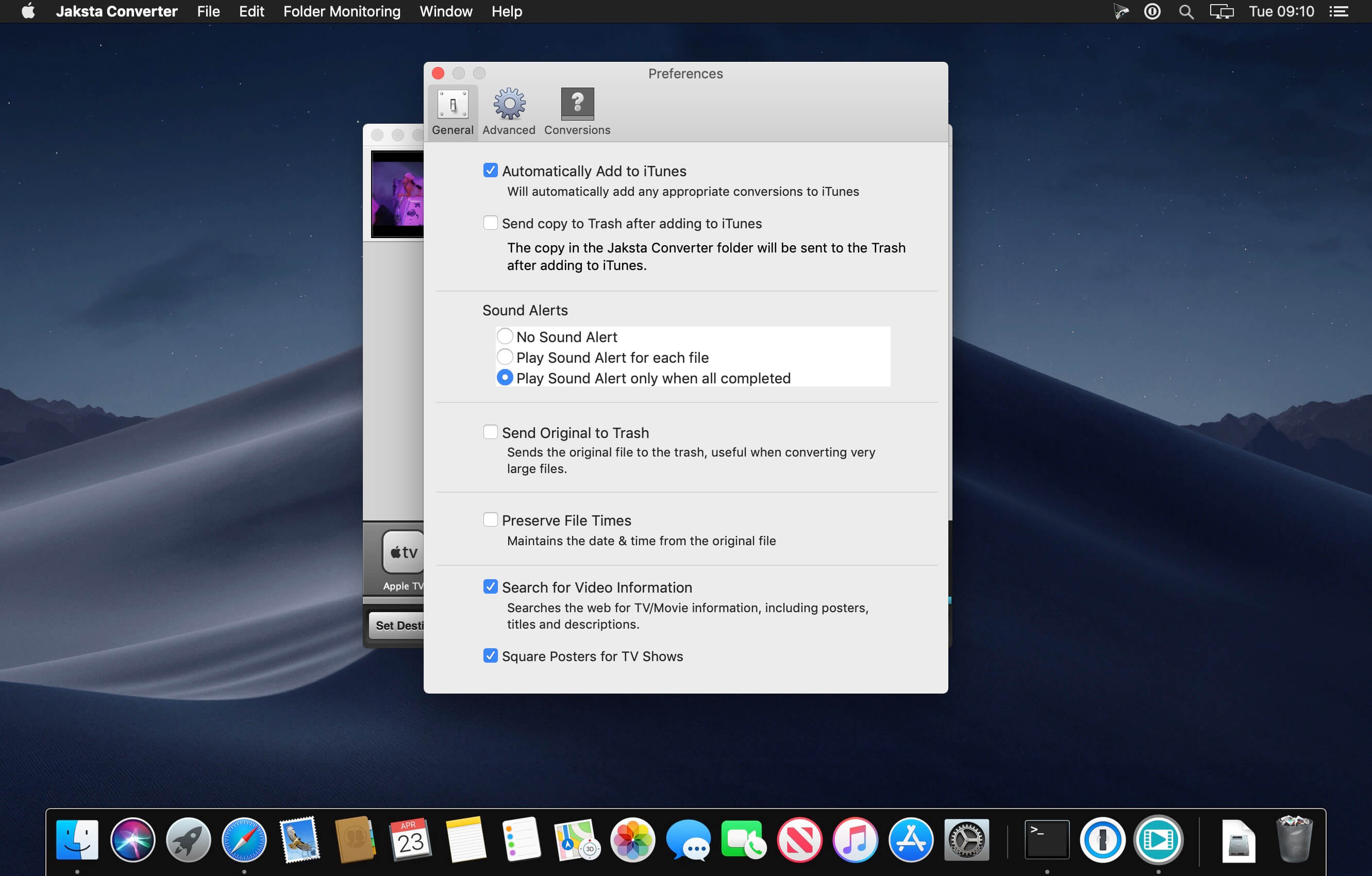Viewport: 1372px width, 876px height.
Task: Open Notes from the dock
Action: 466,839
